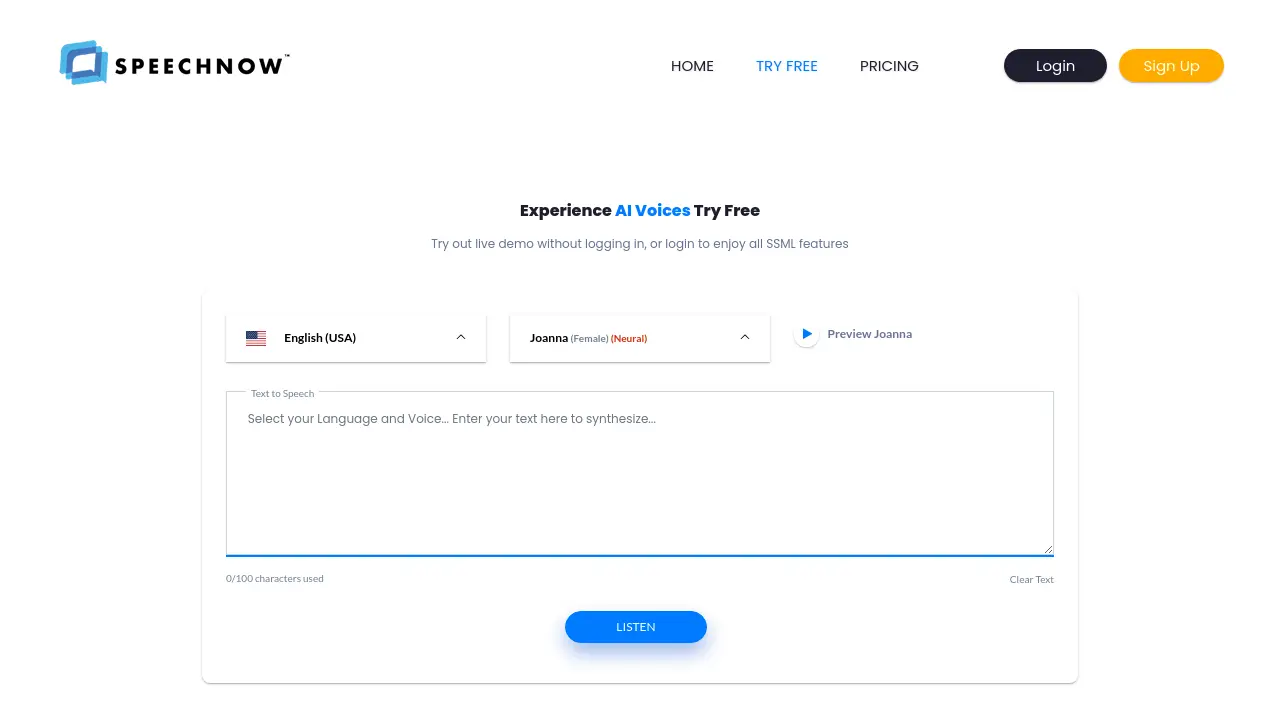This screenshot has width=1280, height=720.
Task: Open the PRICING page
Action: 889,66
